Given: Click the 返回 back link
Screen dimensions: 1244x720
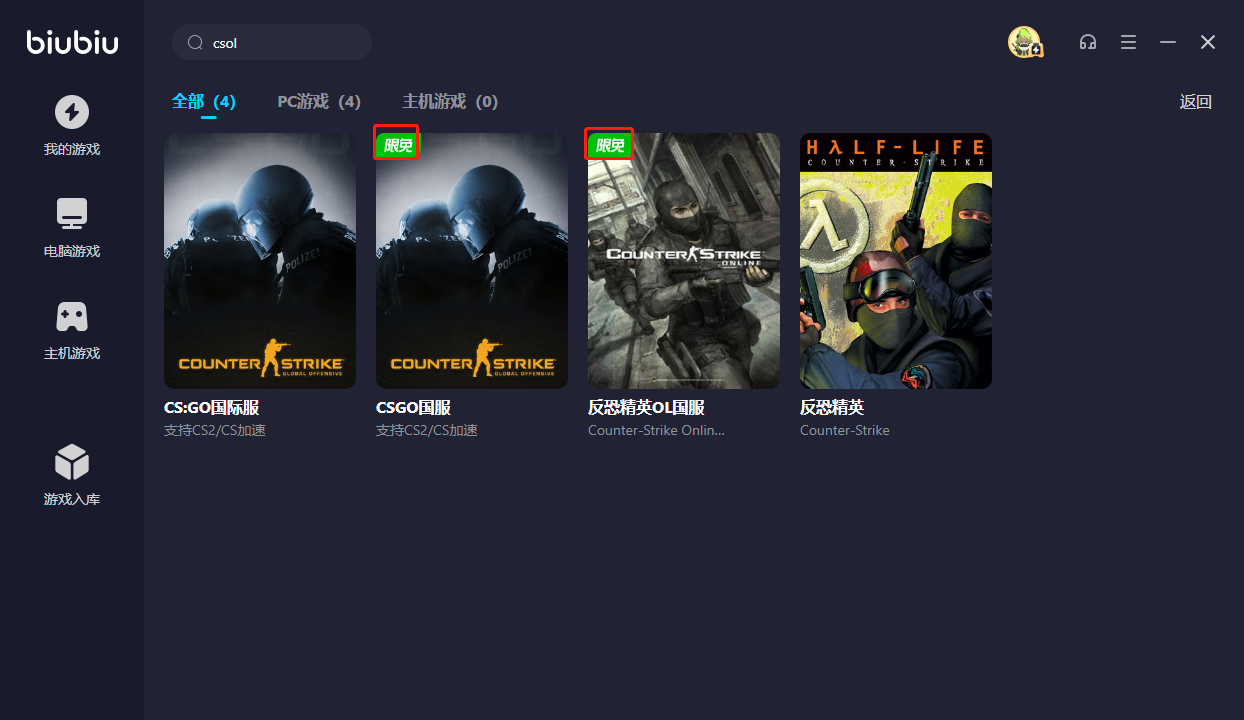Looking at the screenshot, I should tap(1195, 102).
